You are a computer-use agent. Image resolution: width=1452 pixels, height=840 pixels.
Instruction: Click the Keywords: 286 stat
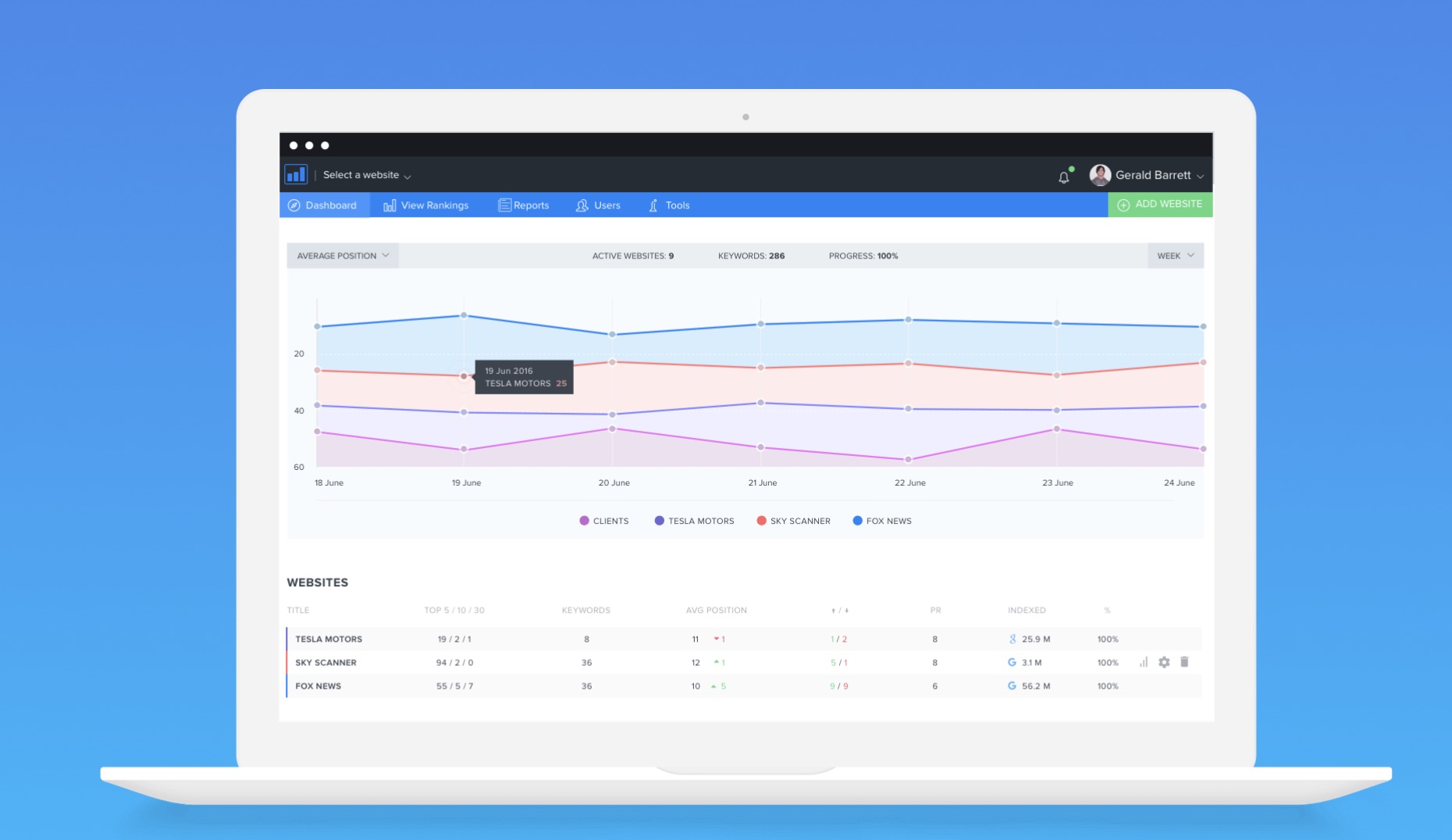click(751, 256)
